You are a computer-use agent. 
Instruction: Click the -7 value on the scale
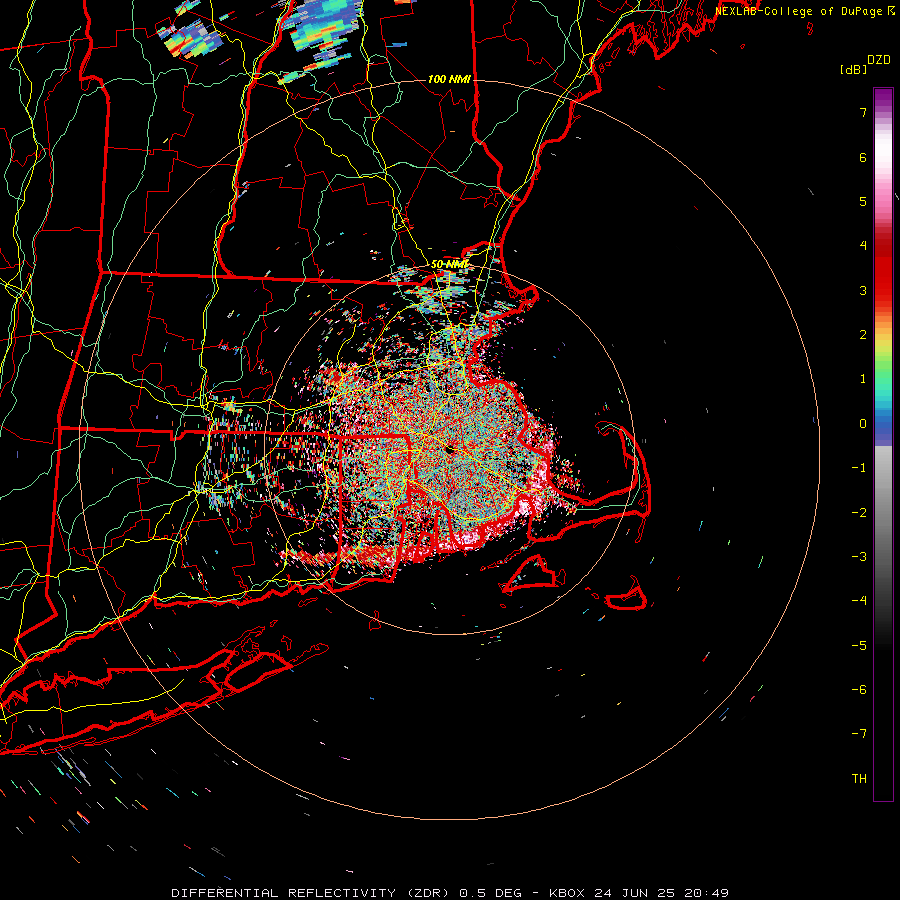859,734
